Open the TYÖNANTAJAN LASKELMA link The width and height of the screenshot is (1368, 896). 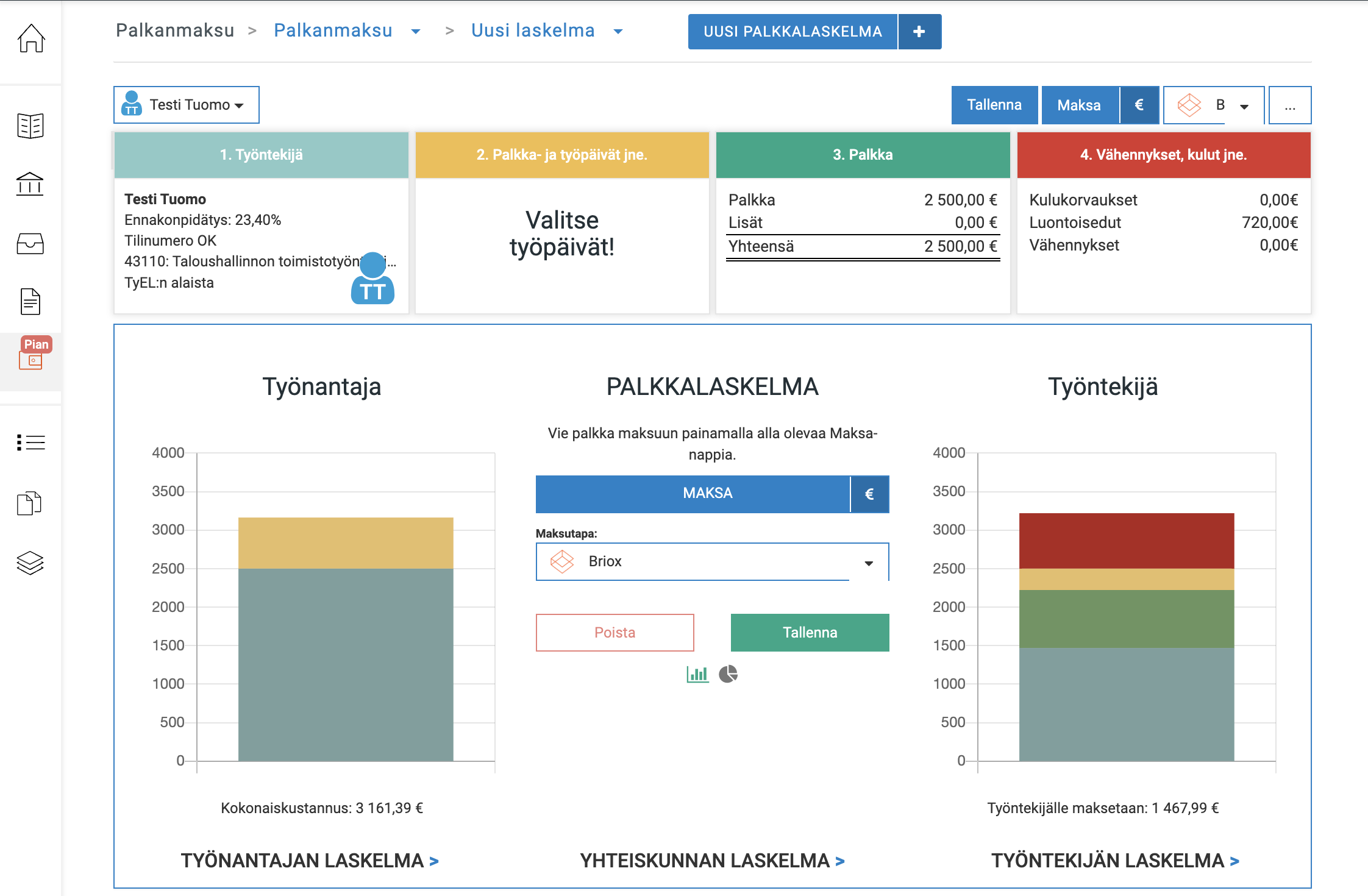coord(310,861)
